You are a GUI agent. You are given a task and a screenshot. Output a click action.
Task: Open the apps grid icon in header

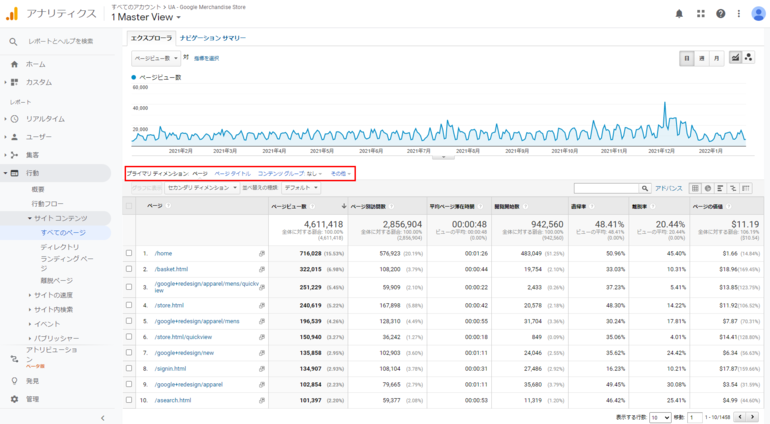[700, 14]
